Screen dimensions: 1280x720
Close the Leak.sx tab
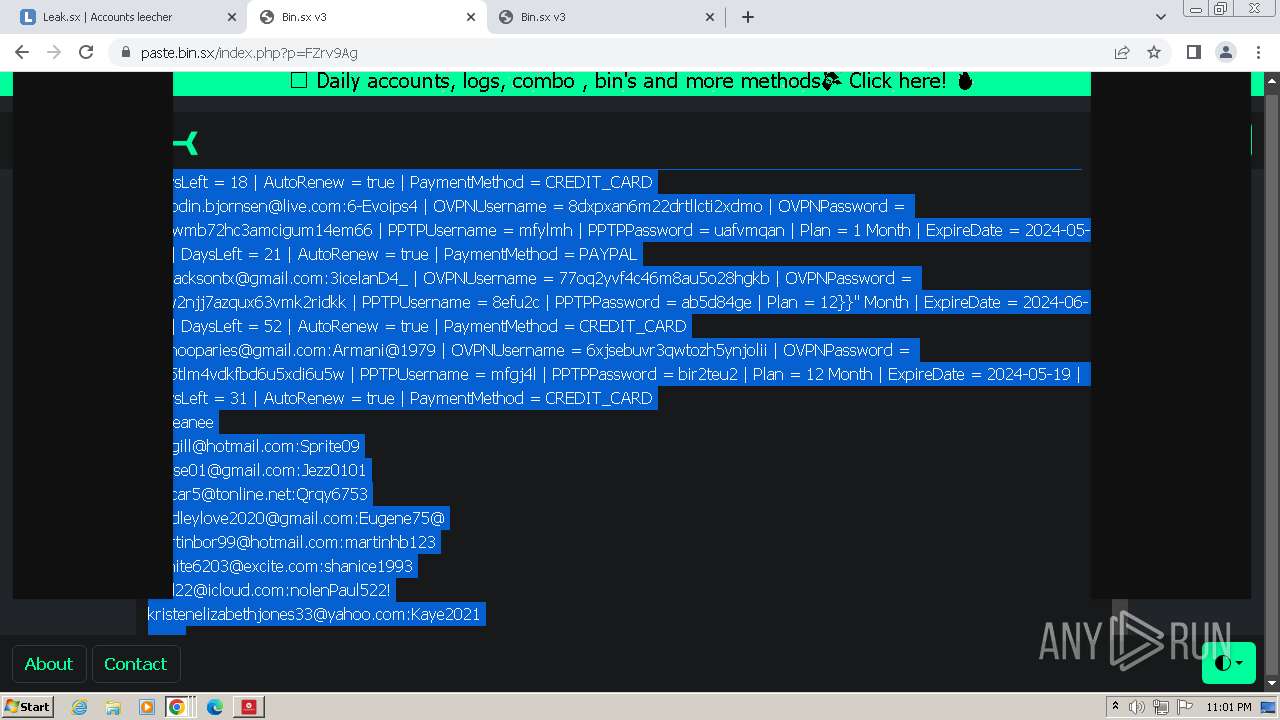[x=231, y=17]
